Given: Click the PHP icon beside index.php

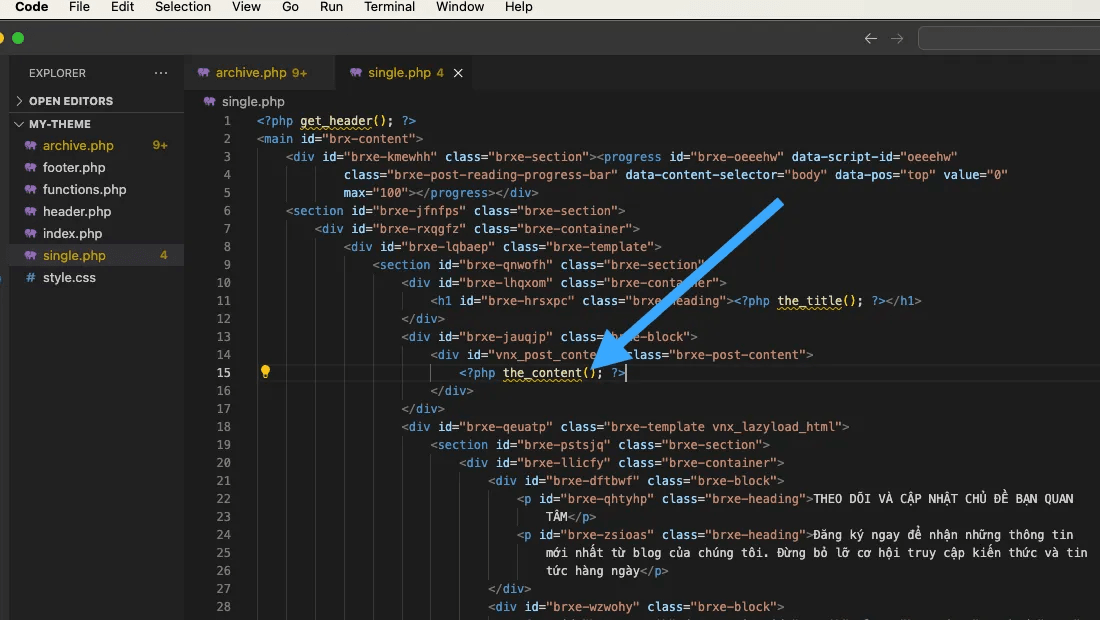Looking at the screenshot, I should [30, 234].
